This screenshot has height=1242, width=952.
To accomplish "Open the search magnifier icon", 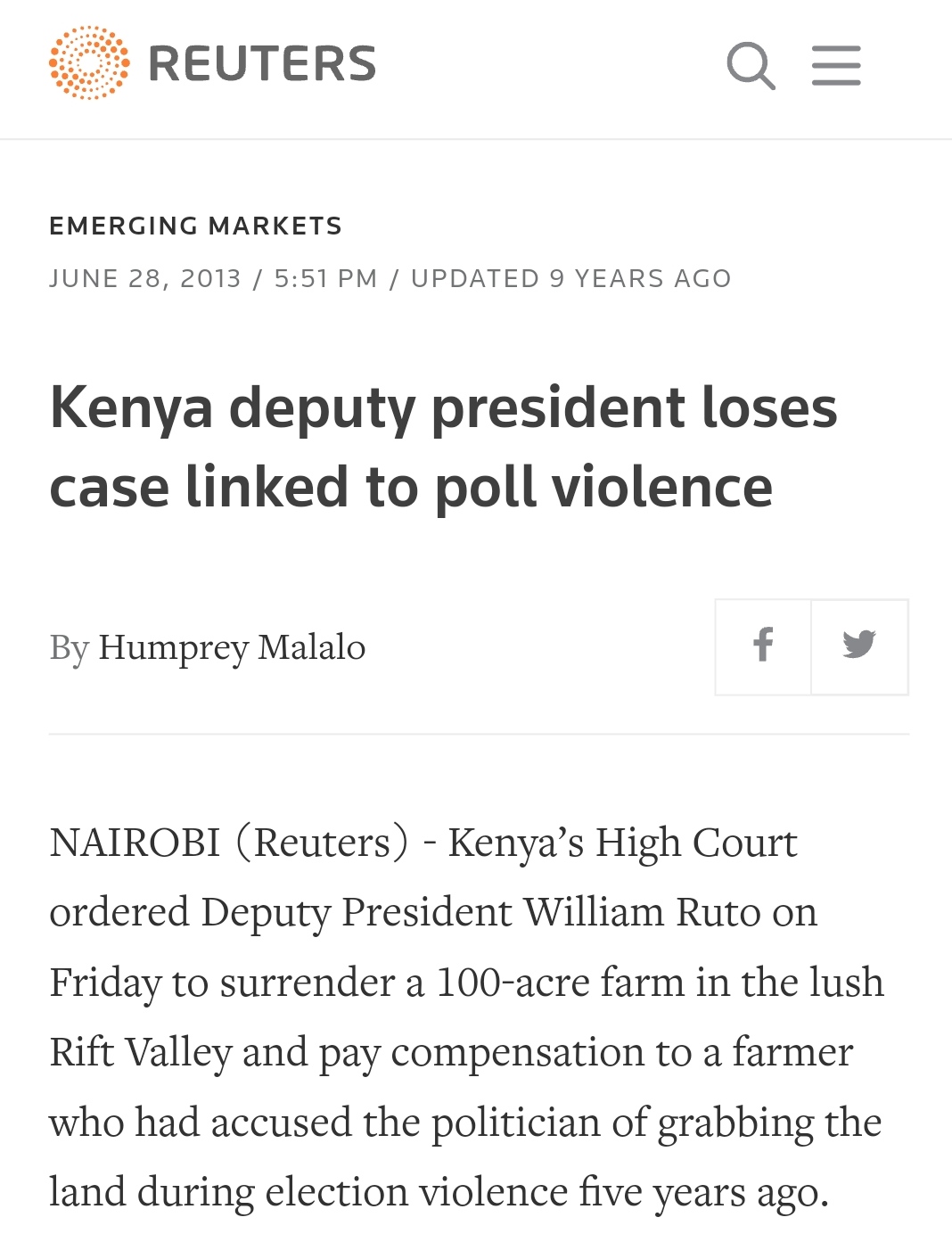I will click(751, 65).
